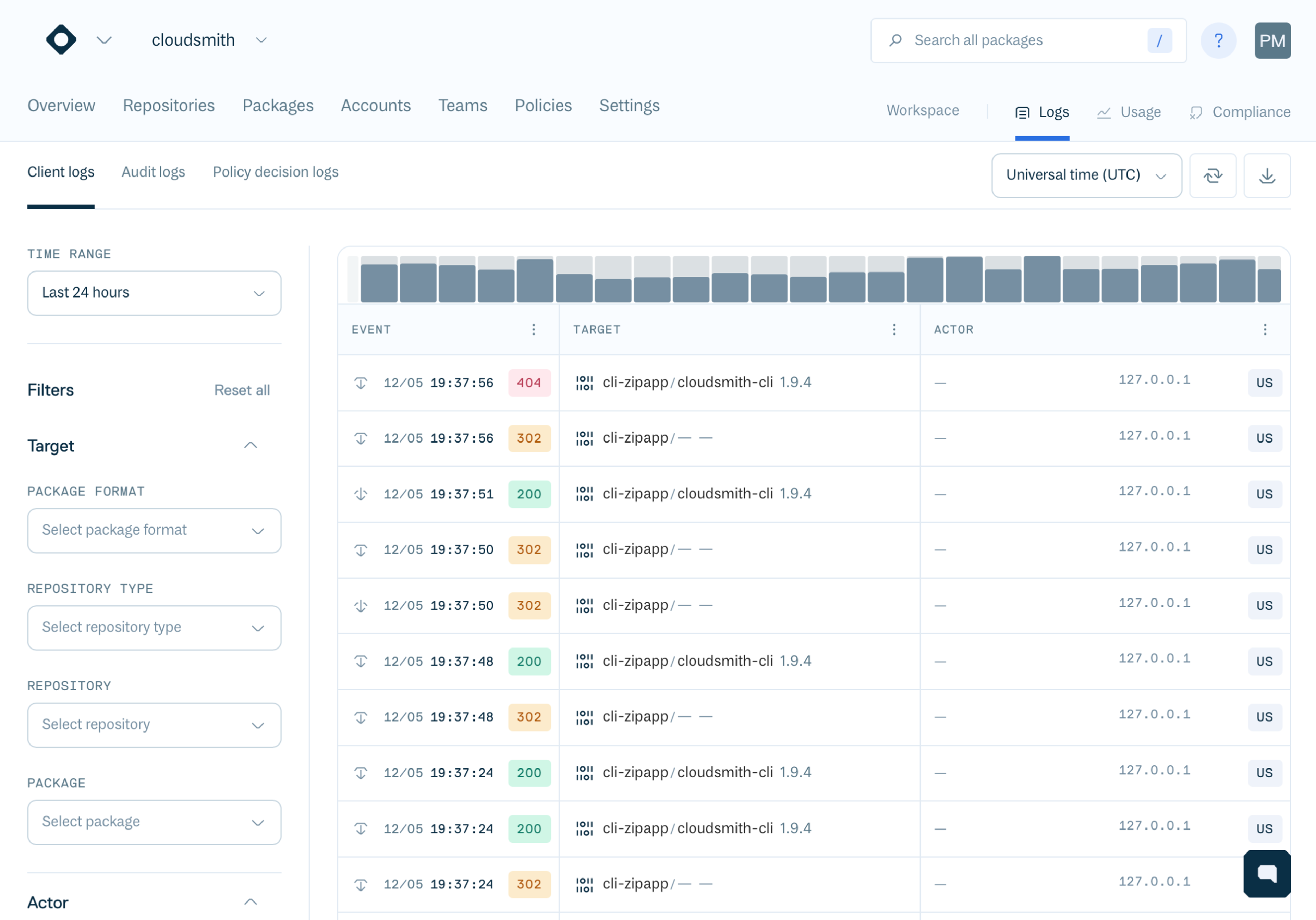
Task: Click the US country badge in the 404 row
Action: pos(1264,383)
